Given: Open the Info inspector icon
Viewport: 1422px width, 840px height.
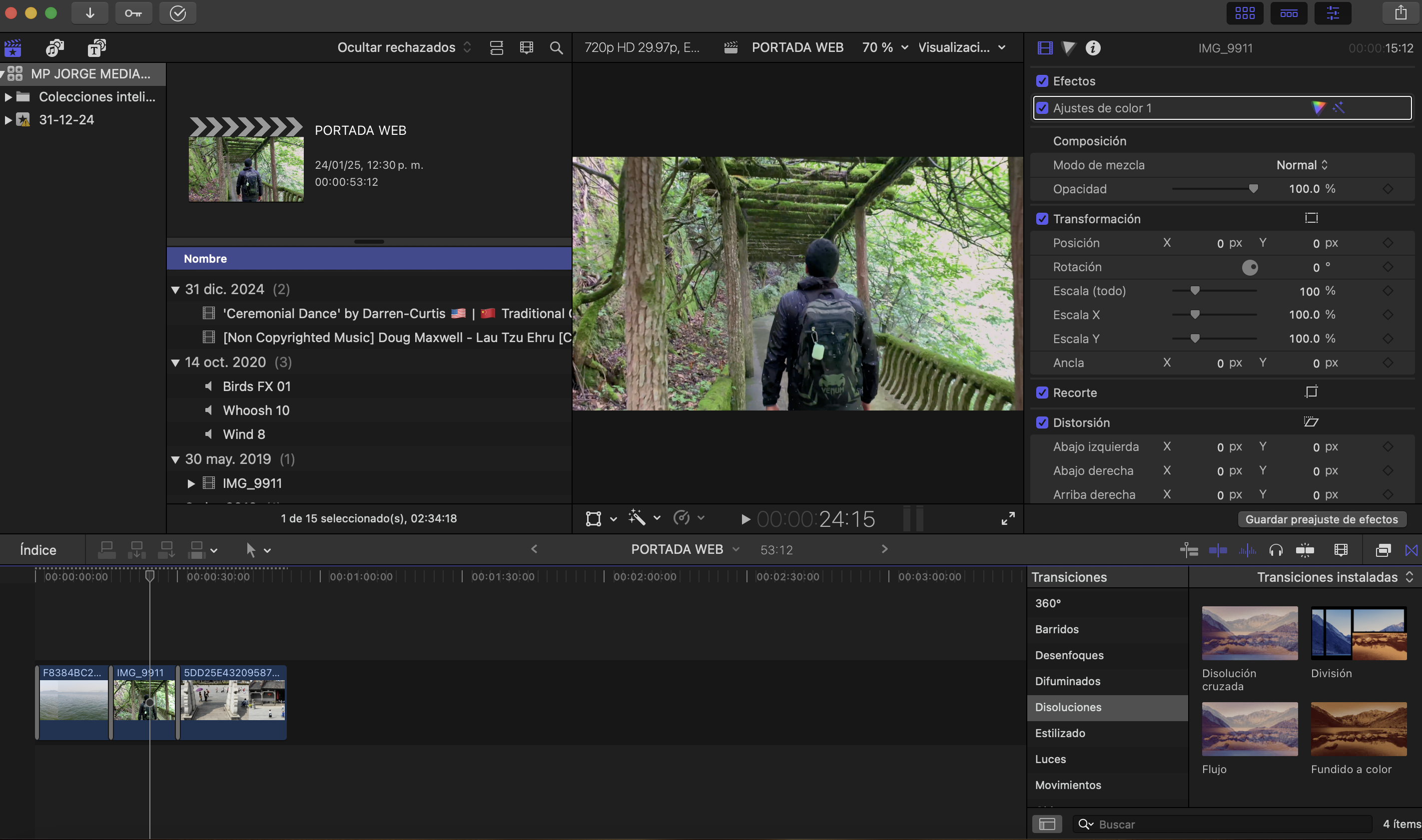Looking at the screenshot, I should (x=1093, y=47).
